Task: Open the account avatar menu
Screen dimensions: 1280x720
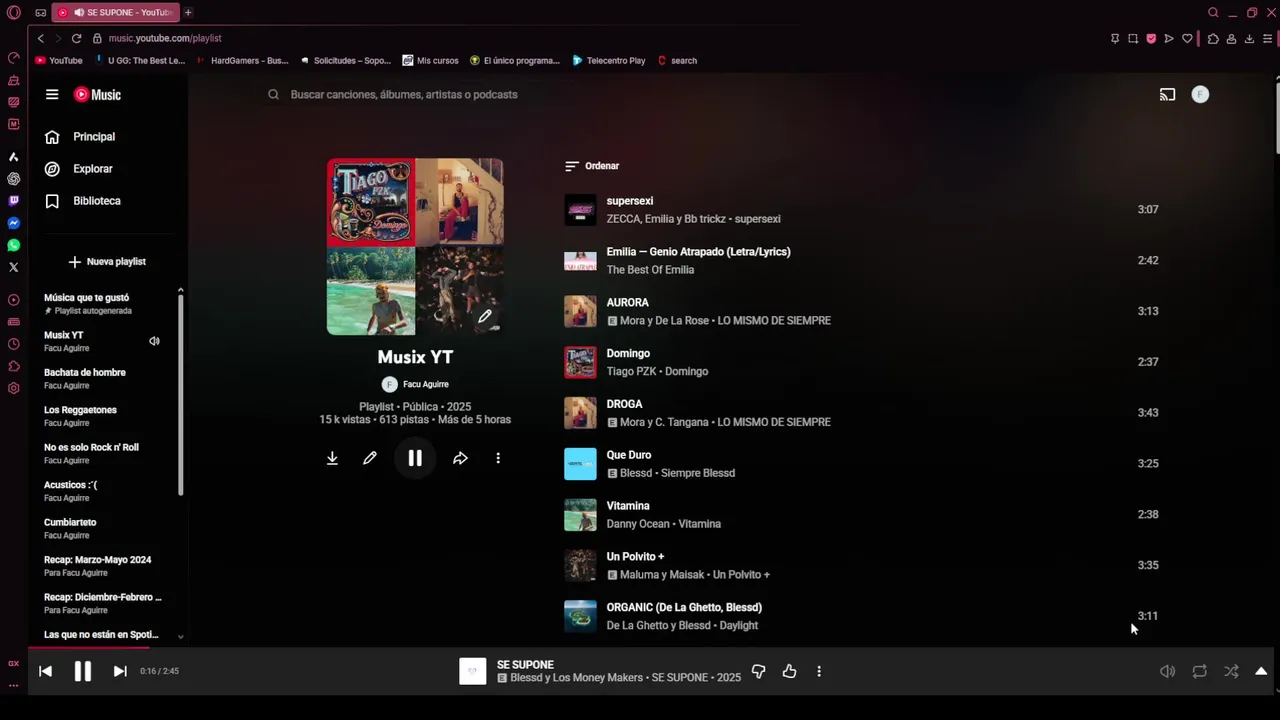Action: [x=1200, y=95]
